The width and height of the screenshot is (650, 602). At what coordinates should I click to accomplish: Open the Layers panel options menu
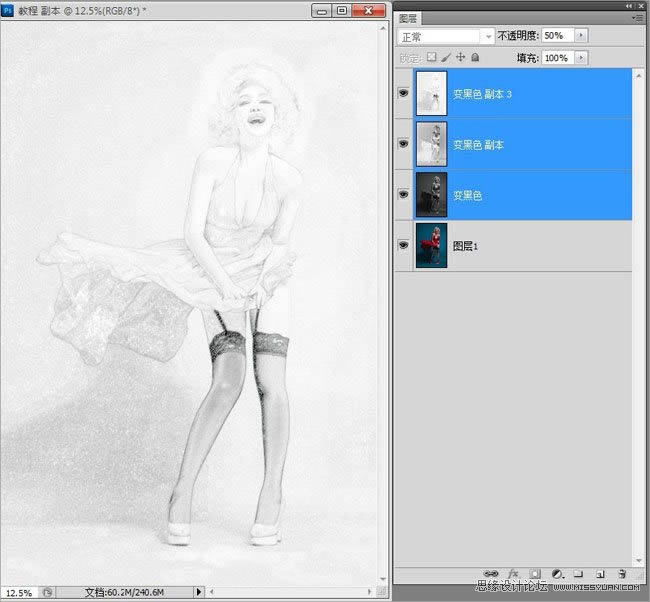click(x=637, y=18)
